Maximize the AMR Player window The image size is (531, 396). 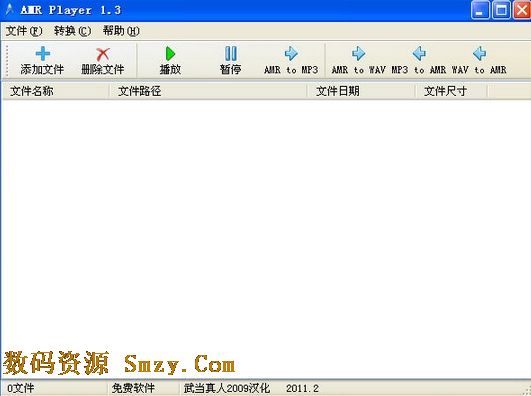[501, 10]
